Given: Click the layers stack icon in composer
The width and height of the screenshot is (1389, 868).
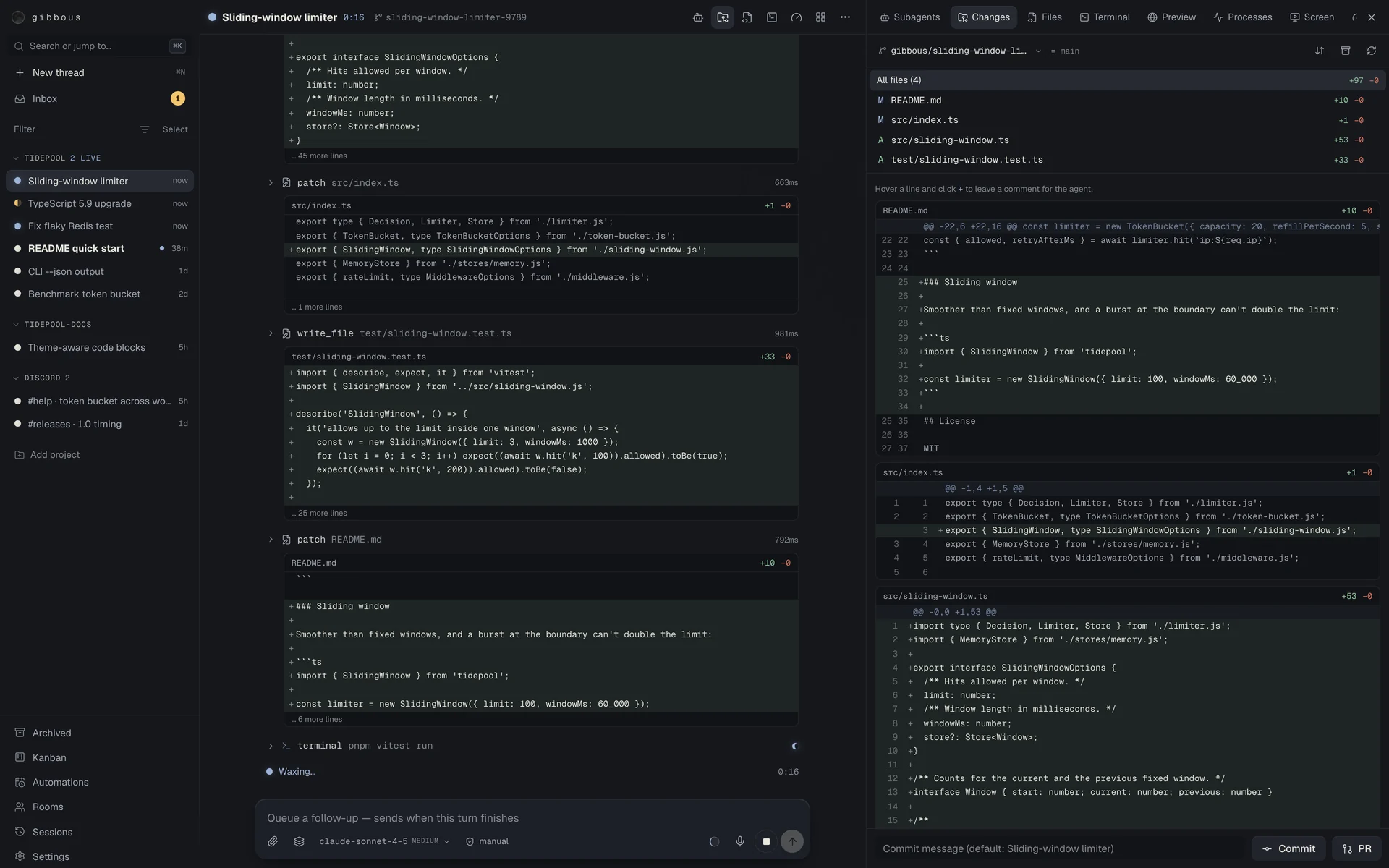Looking at the screenshot, I should click(x=299, y=841).
